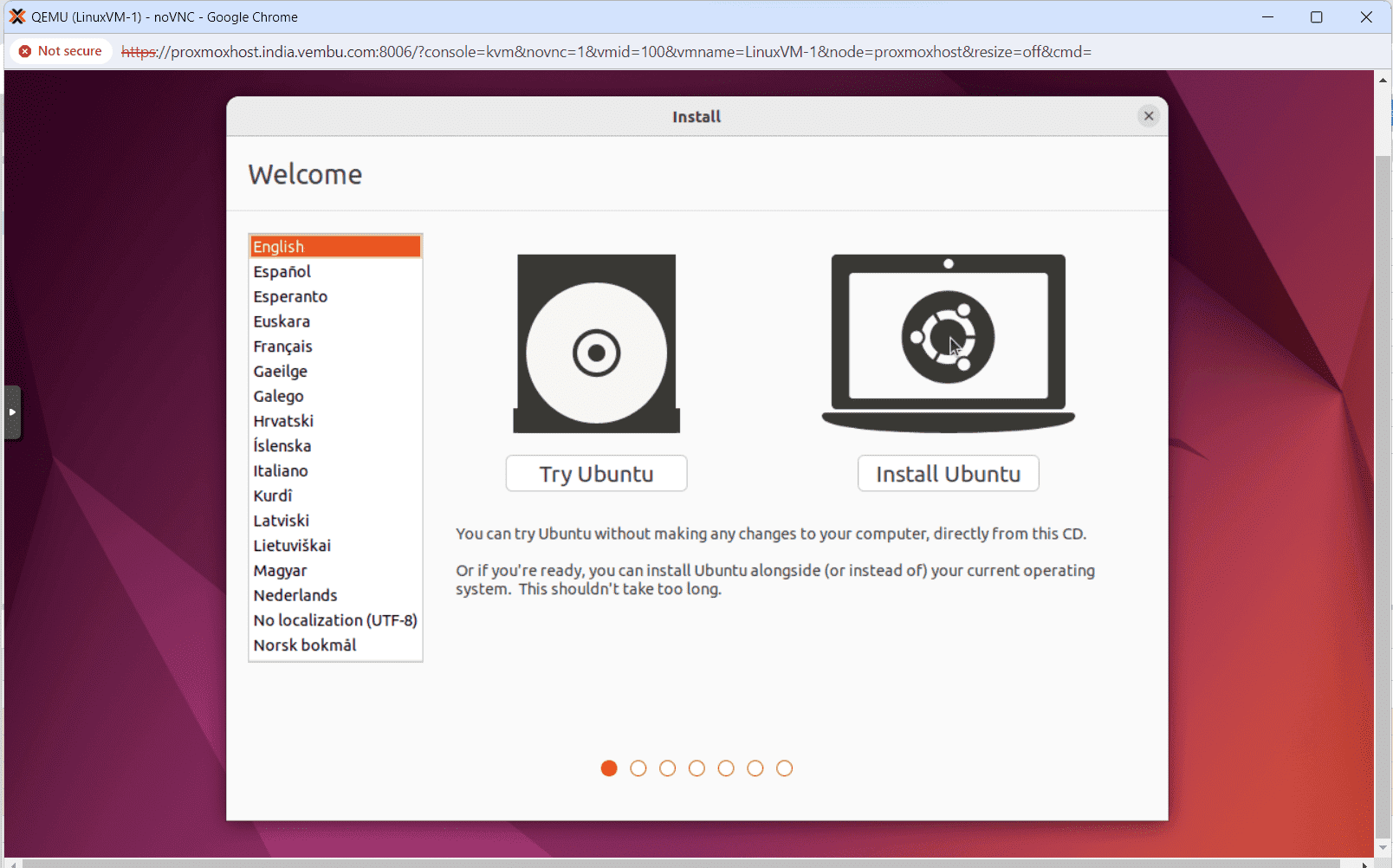Select Nederlands language
The width and height of the screenshot is (1393, 868).
(335, 596)
